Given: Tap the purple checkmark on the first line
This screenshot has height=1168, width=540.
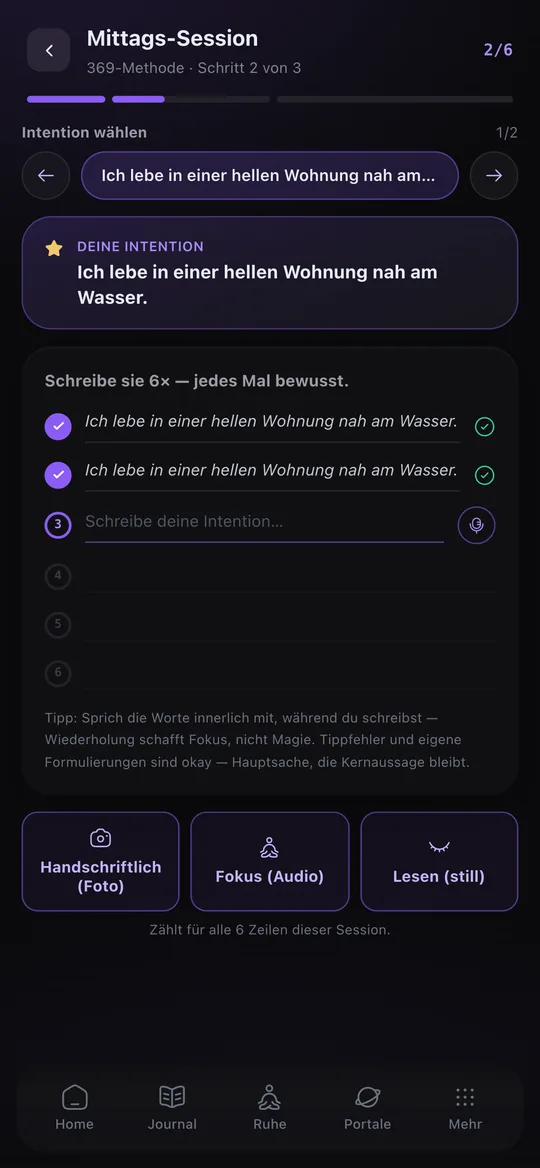Looking at the screenshot, I should tap(58, 427).
